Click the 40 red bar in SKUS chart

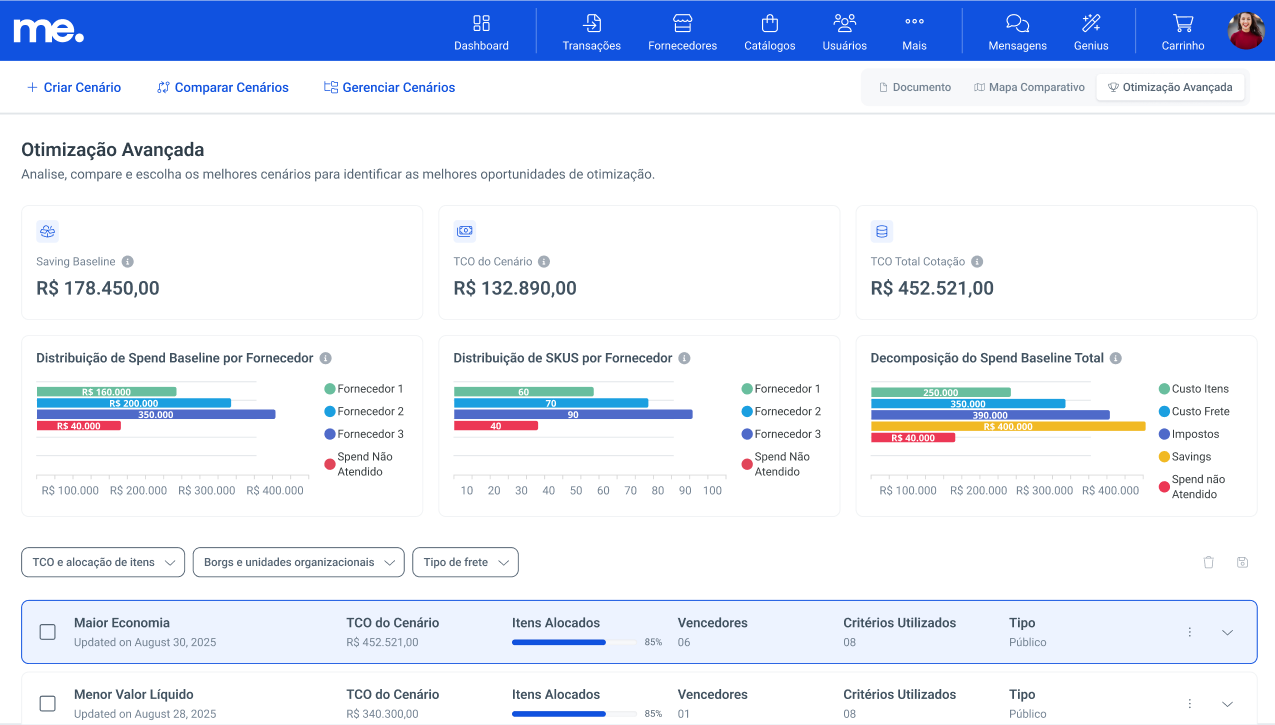pos(496,426)
